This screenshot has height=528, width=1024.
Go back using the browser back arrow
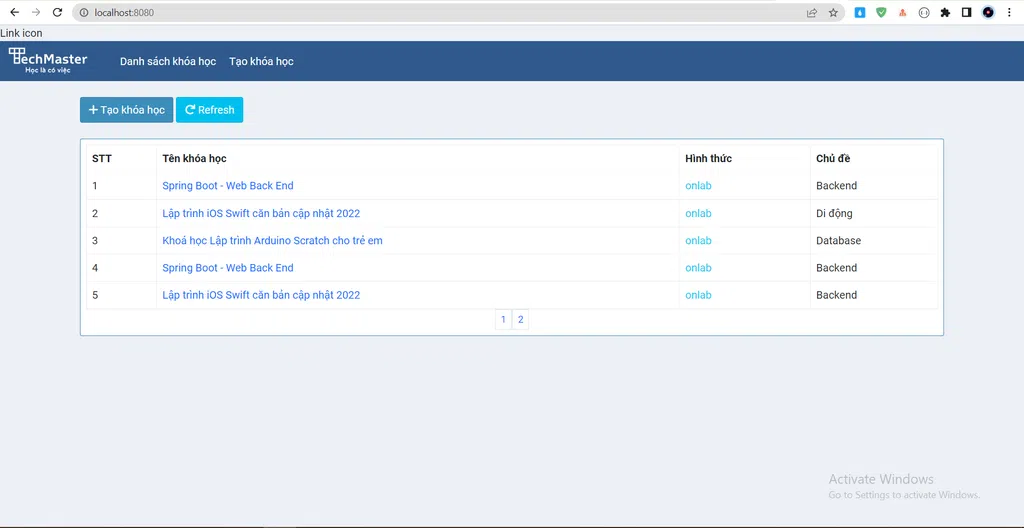point(14,12)
